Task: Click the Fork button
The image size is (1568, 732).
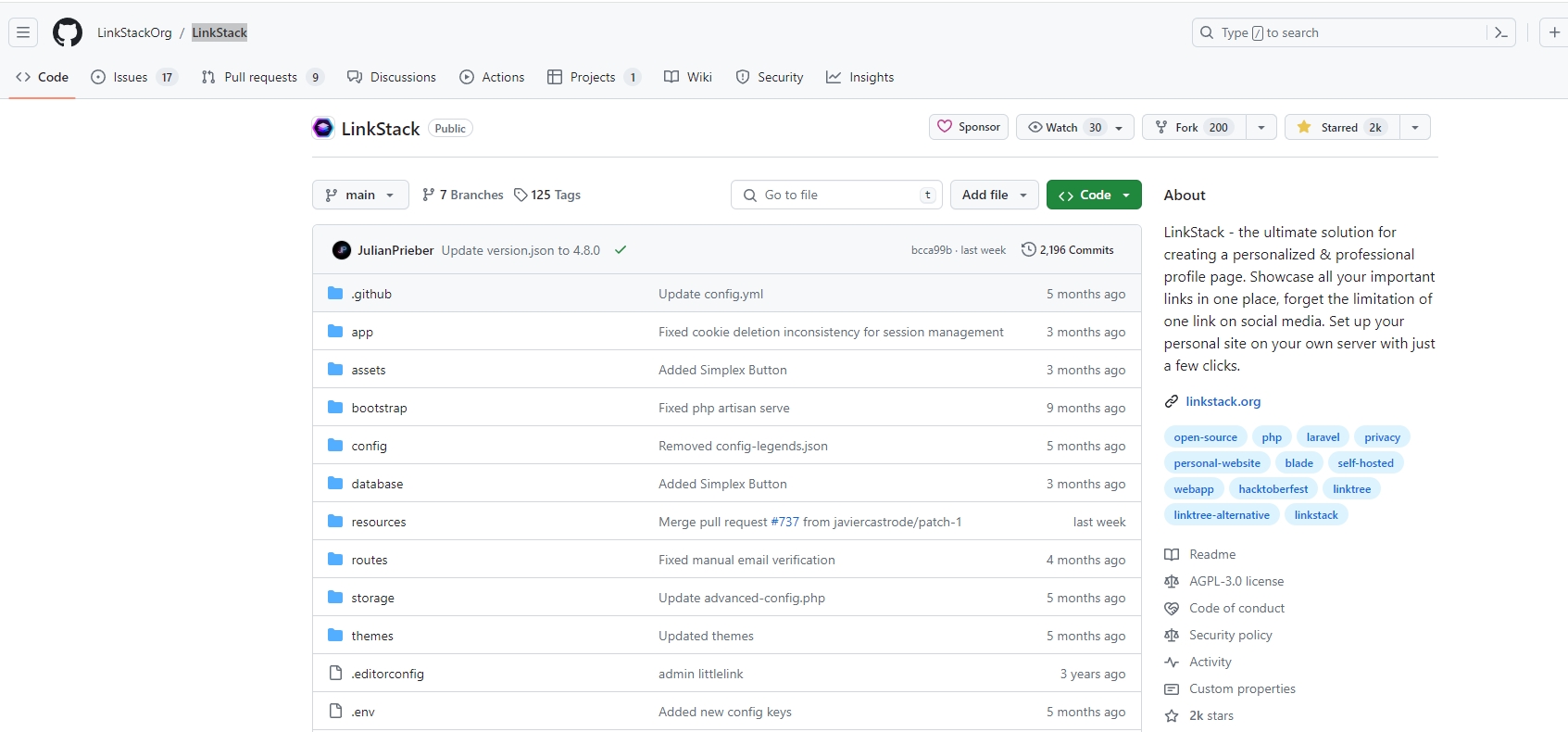Action: [1194, 127]
